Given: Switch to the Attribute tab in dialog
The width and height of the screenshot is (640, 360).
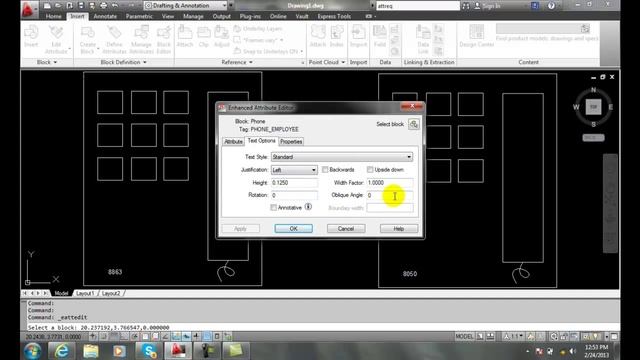Looking at the screenshot, I should [x=233, y=142].
